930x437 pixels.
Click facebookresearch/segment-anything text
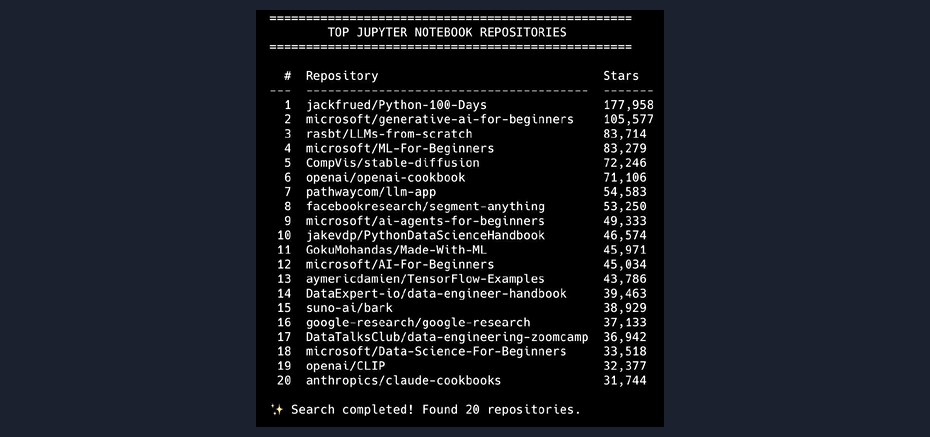pos(425,206)
